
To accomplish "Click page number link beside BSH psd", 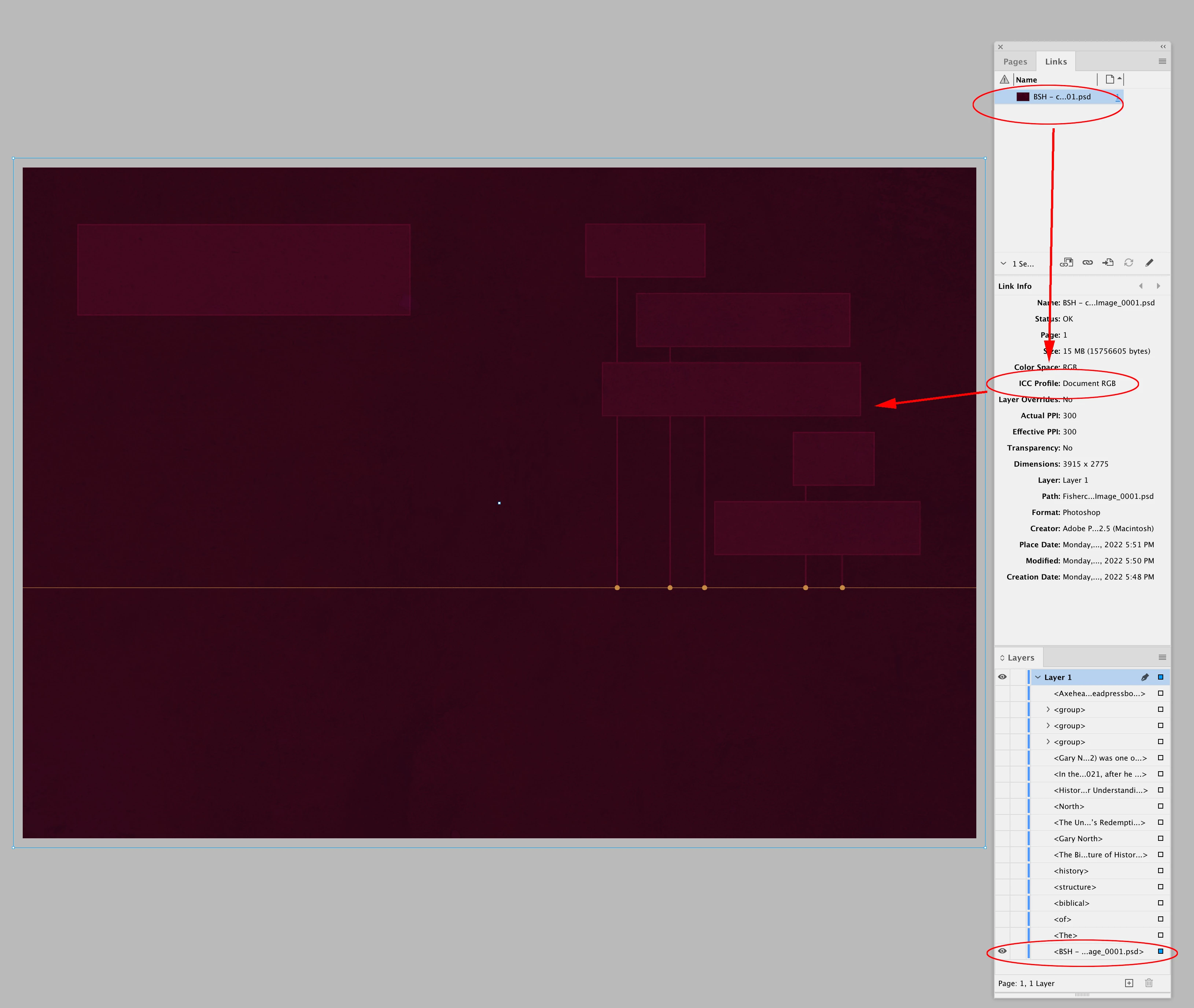I will 1117,97.
